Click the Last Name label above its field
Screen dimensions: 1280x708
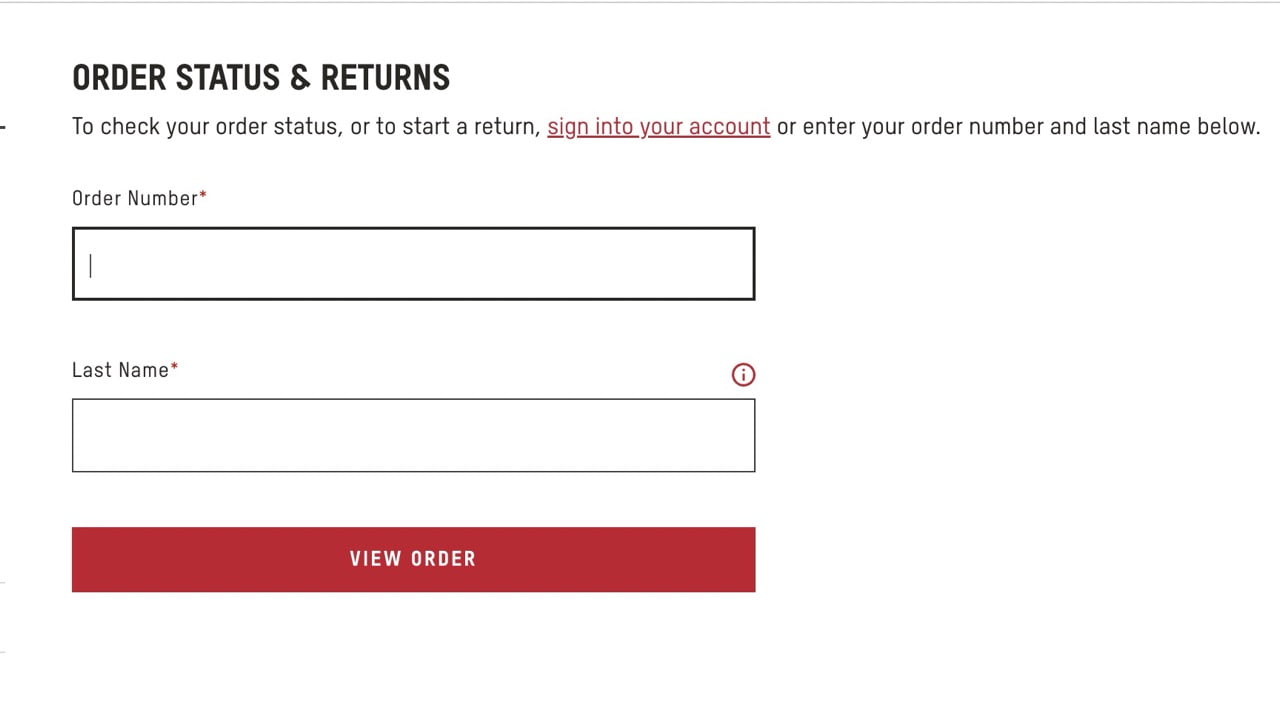(x=117, y=370)
